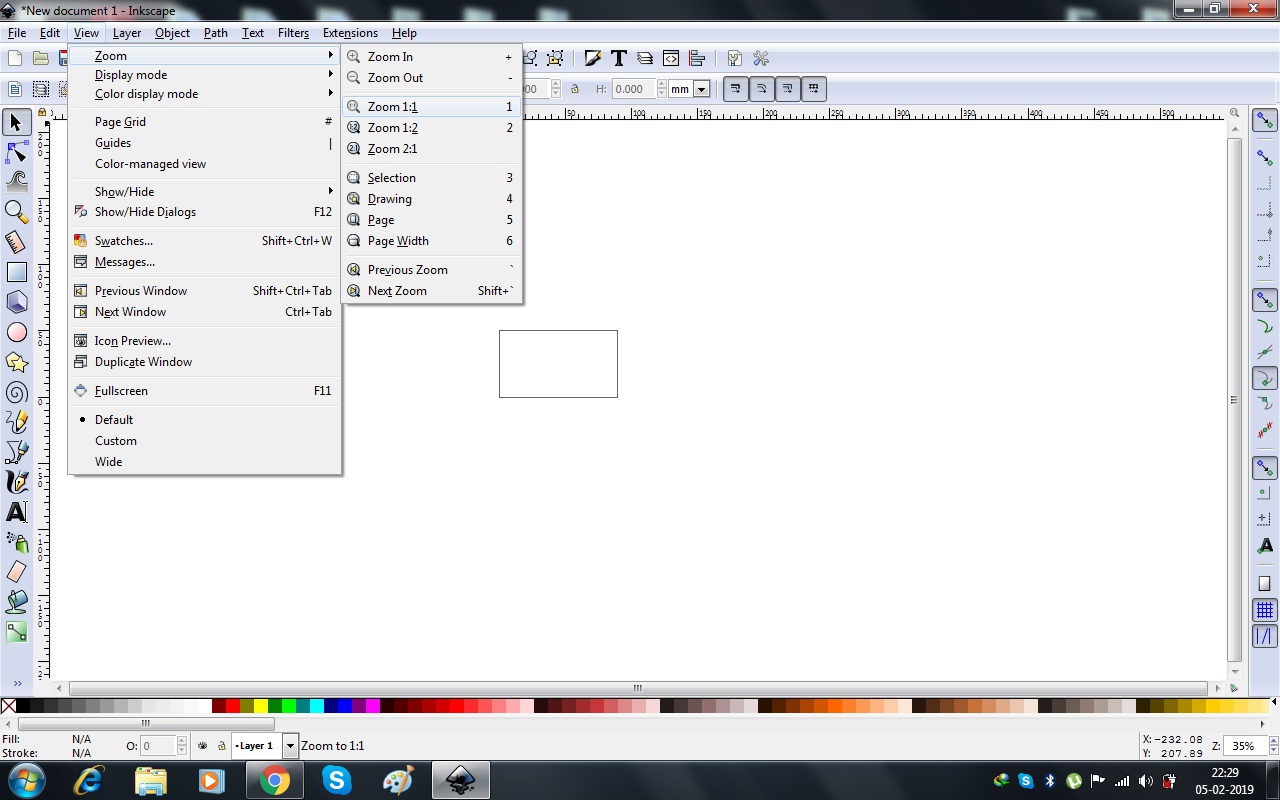Choose Swatches... menu item

[205, 241]
